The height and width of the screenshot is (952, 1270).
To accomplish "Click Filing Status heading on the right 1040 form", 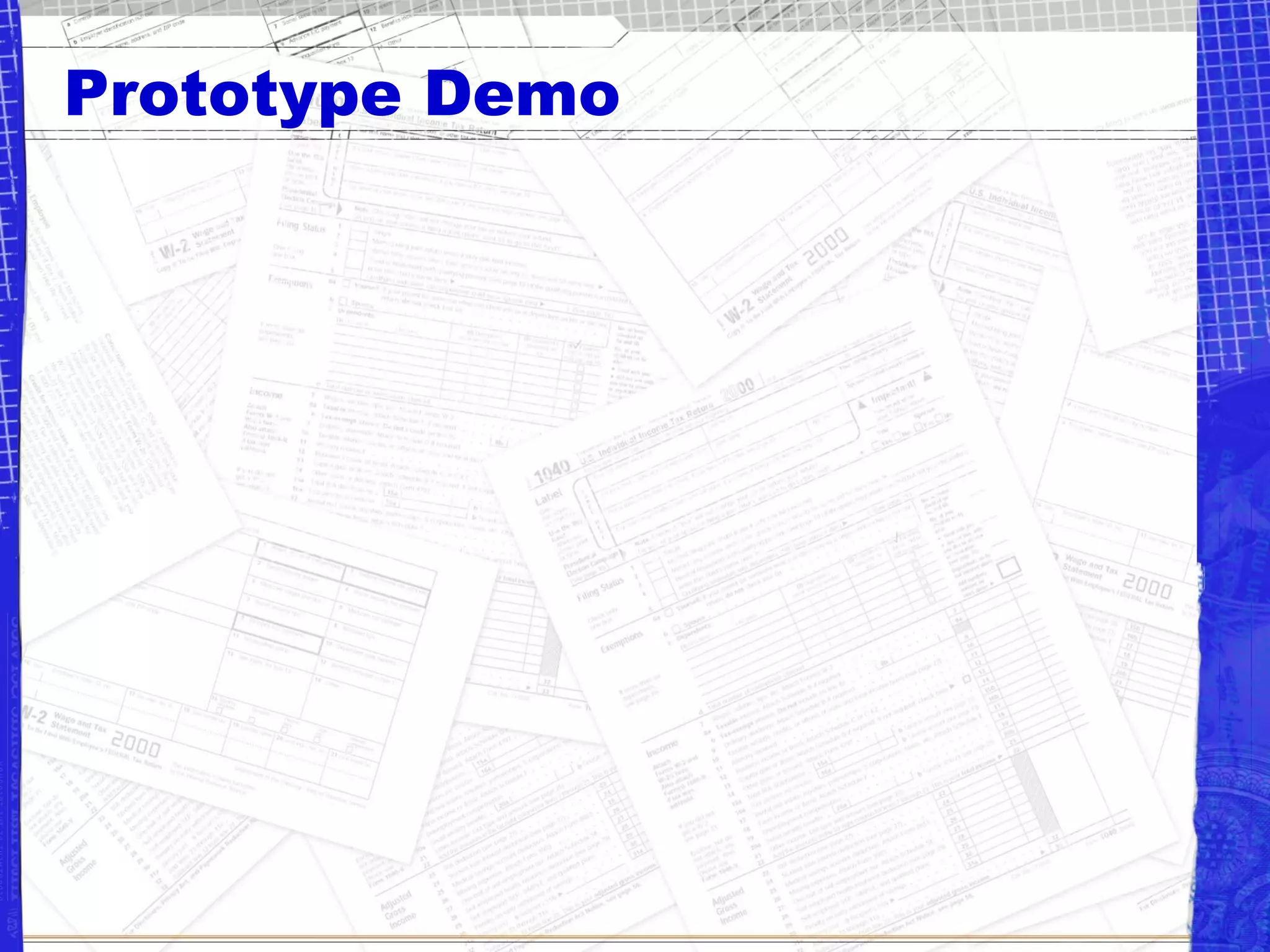I will 600,590.
